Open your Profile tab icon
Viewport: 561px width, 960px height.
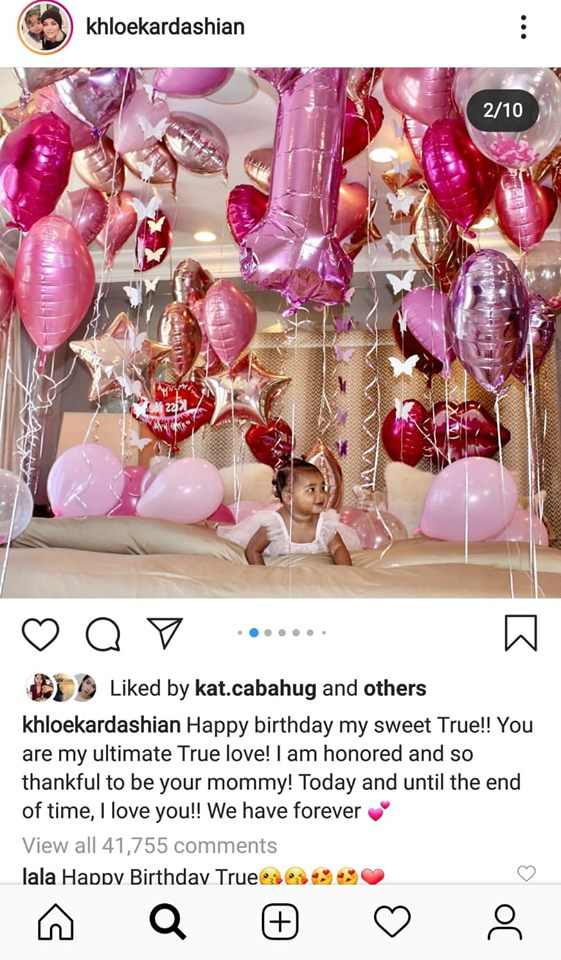click(x=505, y=921)
